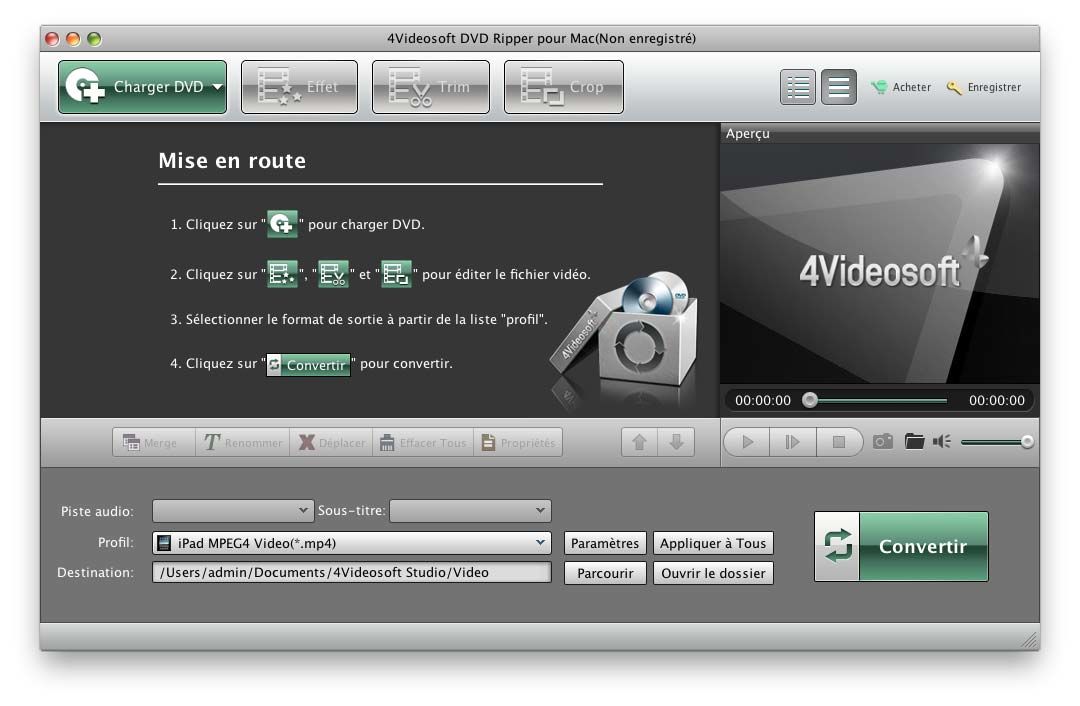This screenshot has width=1080, height=706.
Task: Click the "Piste audio:" label
Action: click(x=97, y=511)
